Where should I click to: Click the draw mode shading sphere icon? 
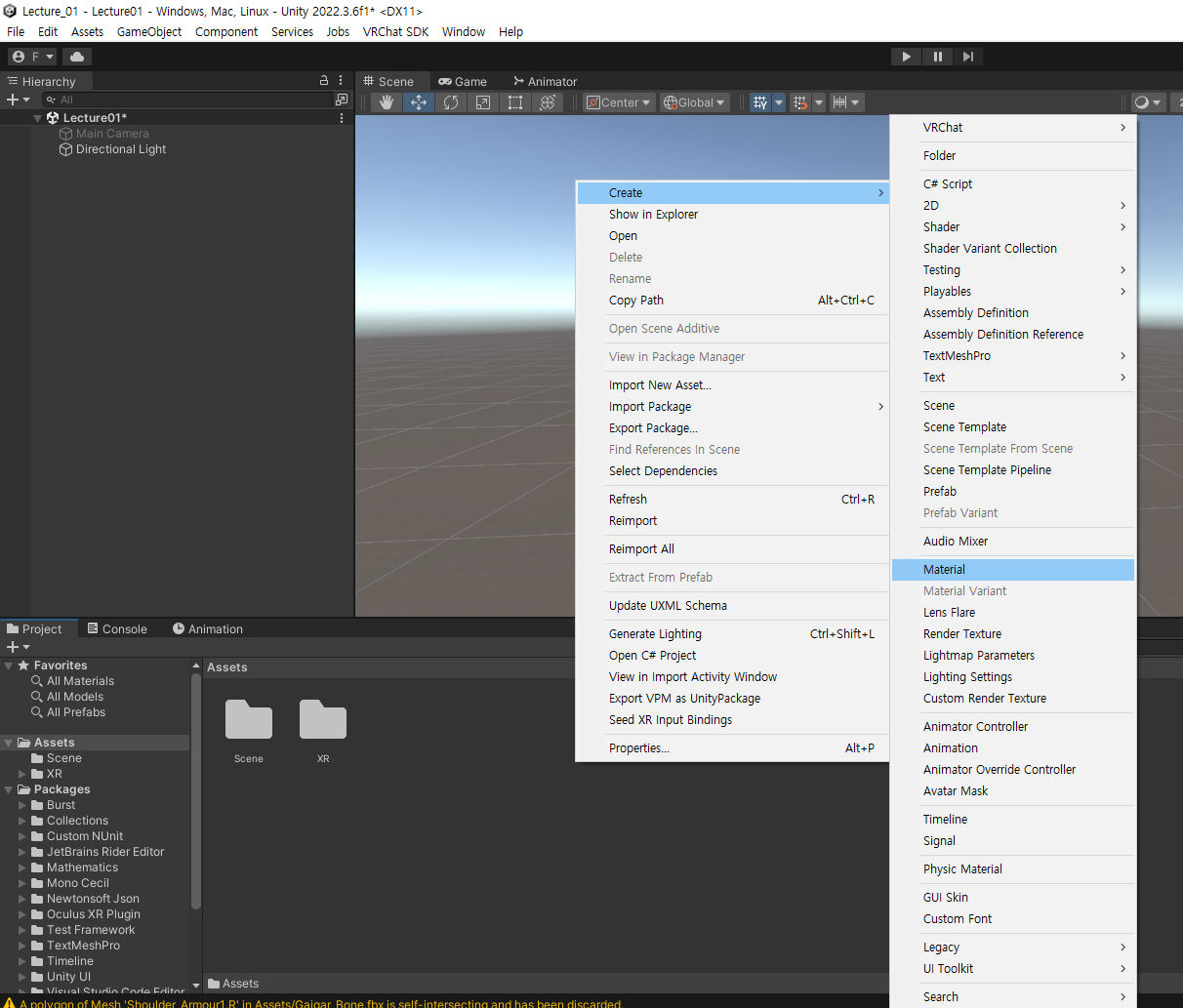coord(1141,102)
